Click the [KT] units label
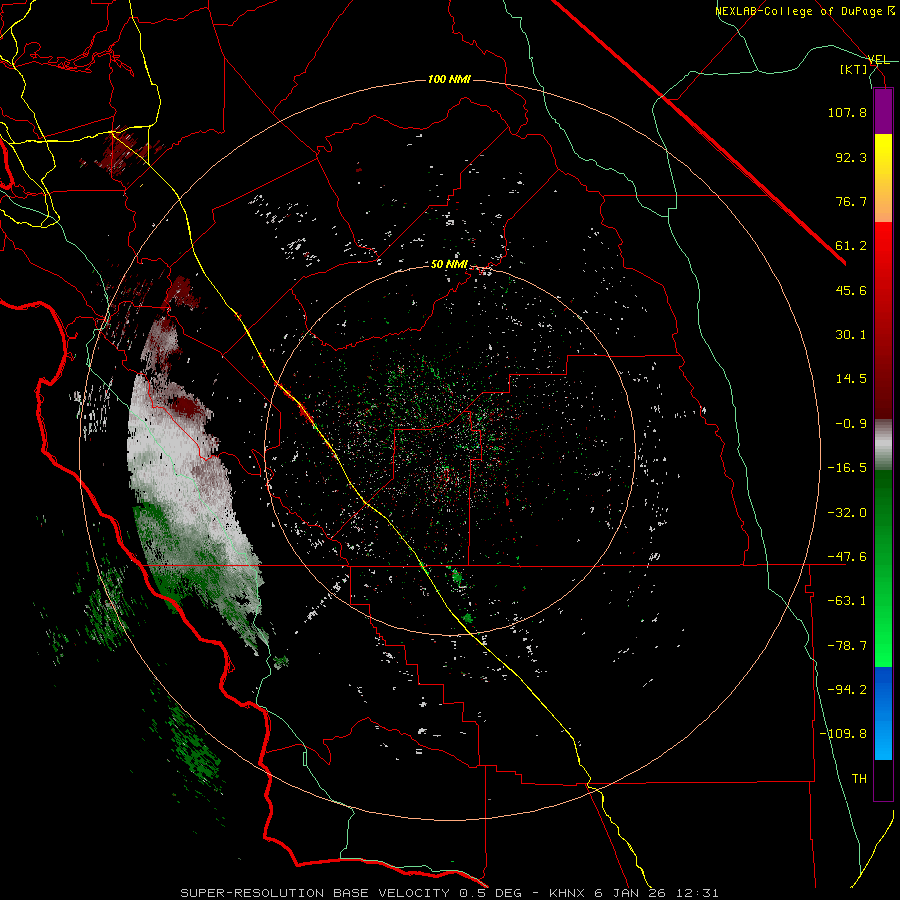The width and height of the screenshot is (900, 900). coord(853,69)
